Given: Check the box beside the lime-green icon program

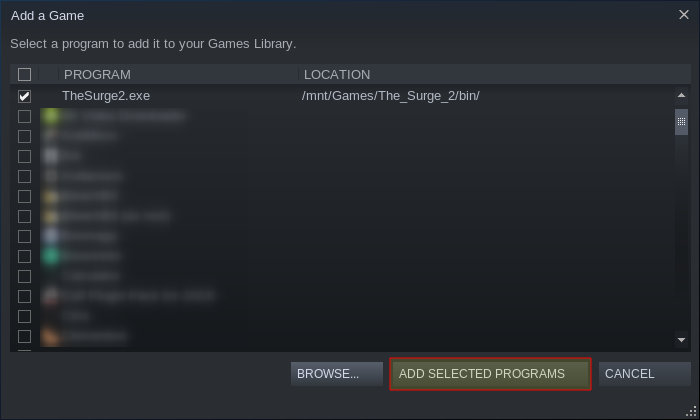Looking at the screenshot, I should point(25,116).
